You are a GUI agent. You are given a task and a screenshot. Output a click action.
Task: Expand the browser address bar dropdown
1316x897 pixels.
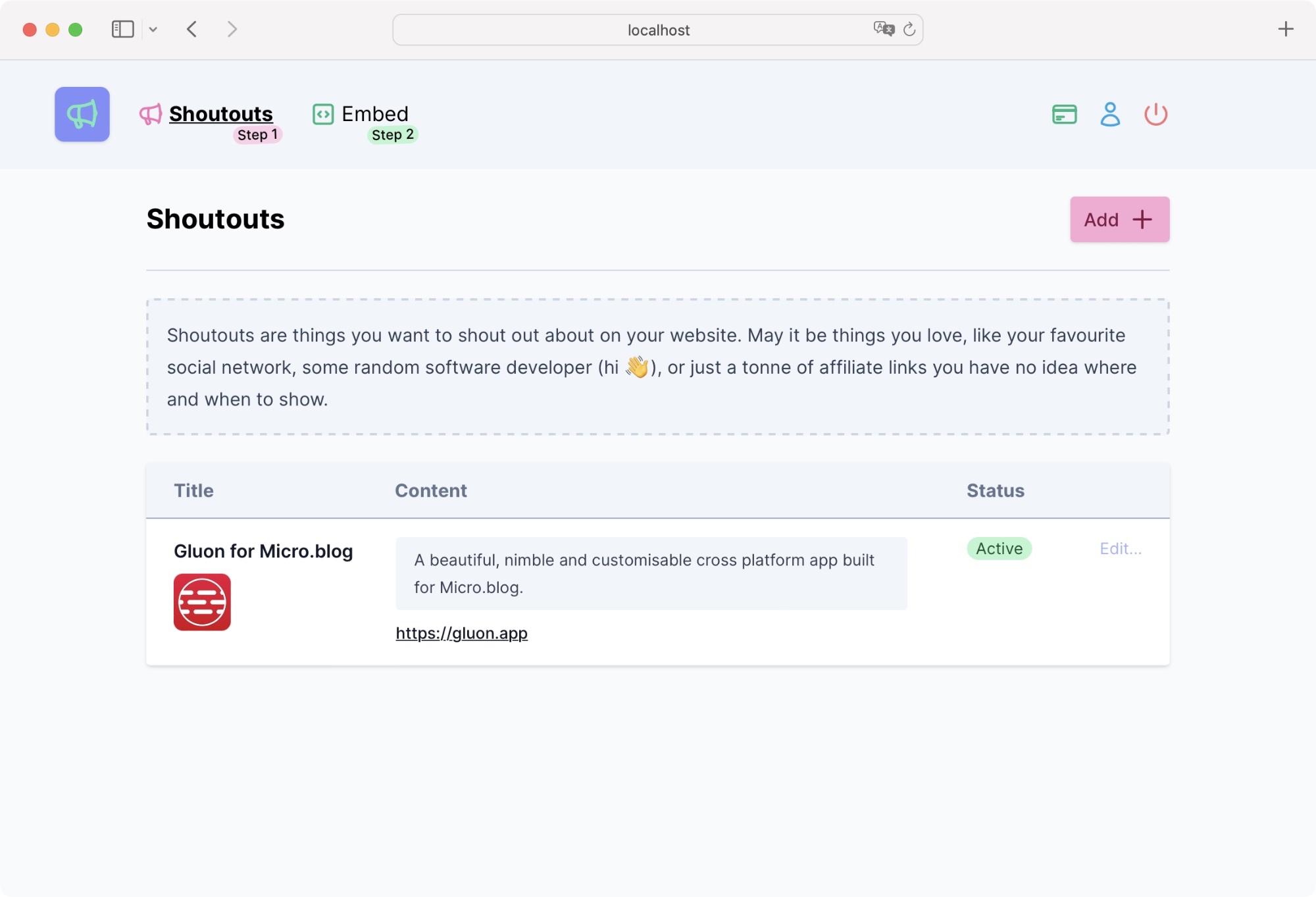point(153,28)
